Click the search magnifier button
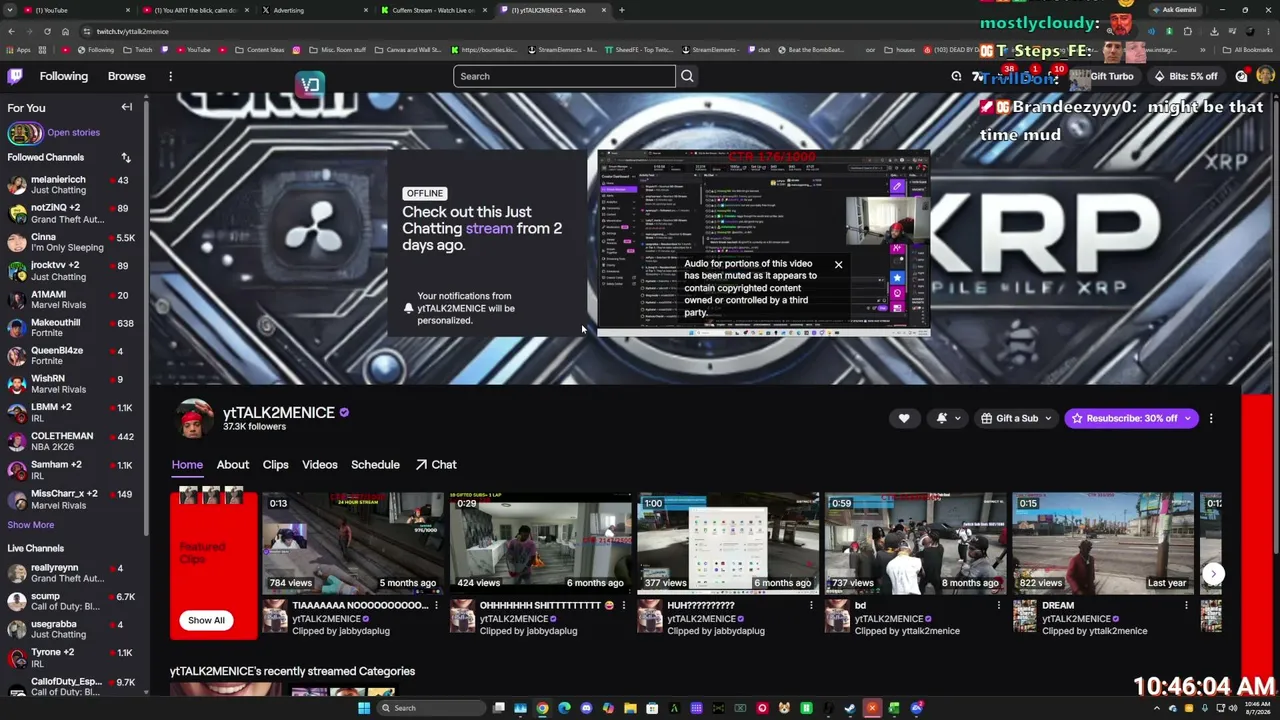 tap(687, 76)
